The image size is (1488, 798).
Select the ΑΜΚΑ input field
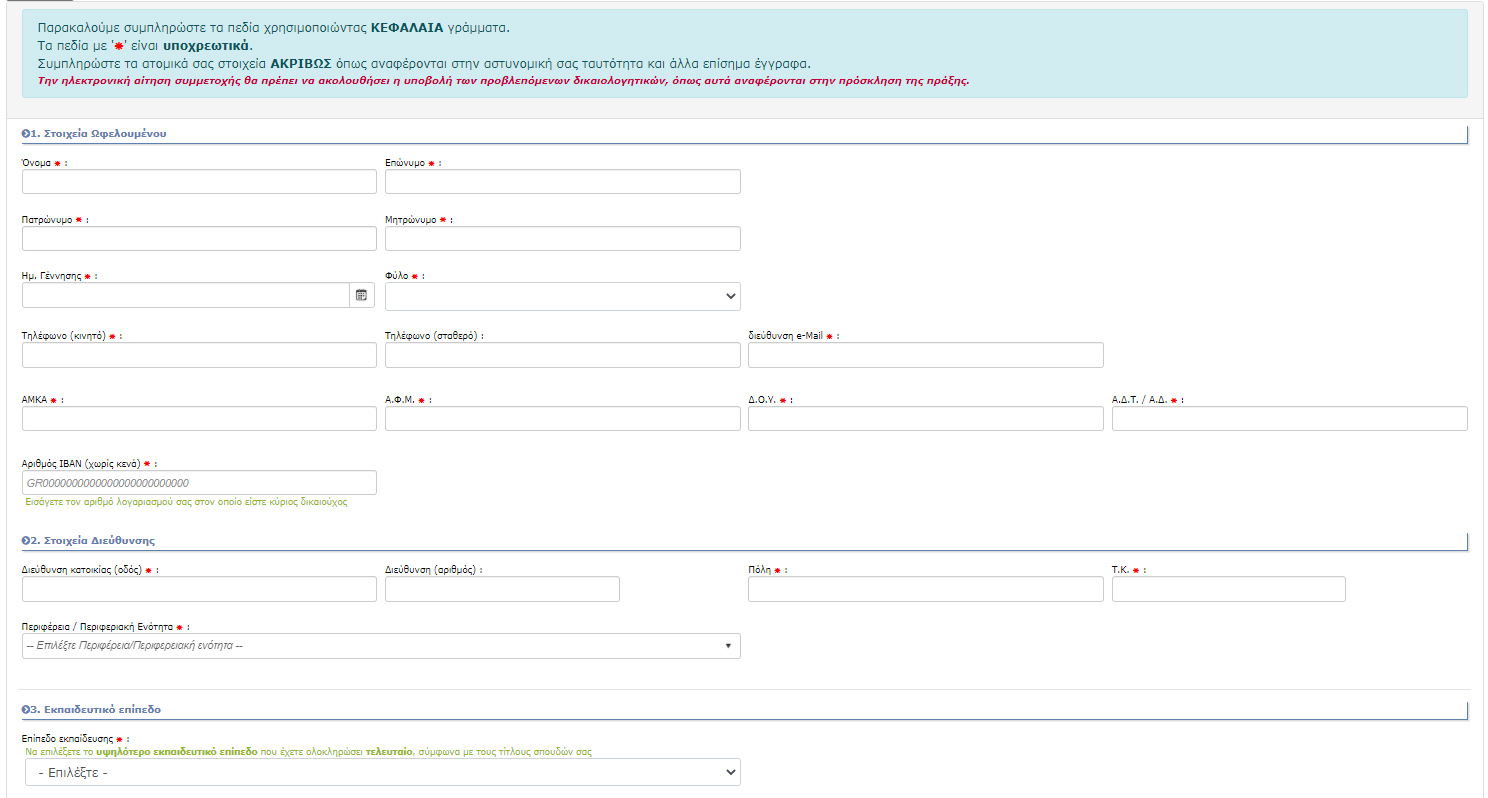click(x=199, y=419)
